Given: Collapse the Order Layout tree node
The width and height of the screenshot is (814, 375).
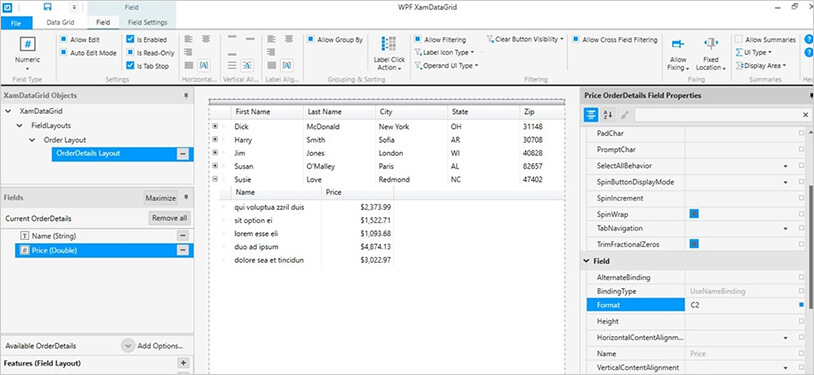Looking at the screenshot, I should [x=32, y=140].
